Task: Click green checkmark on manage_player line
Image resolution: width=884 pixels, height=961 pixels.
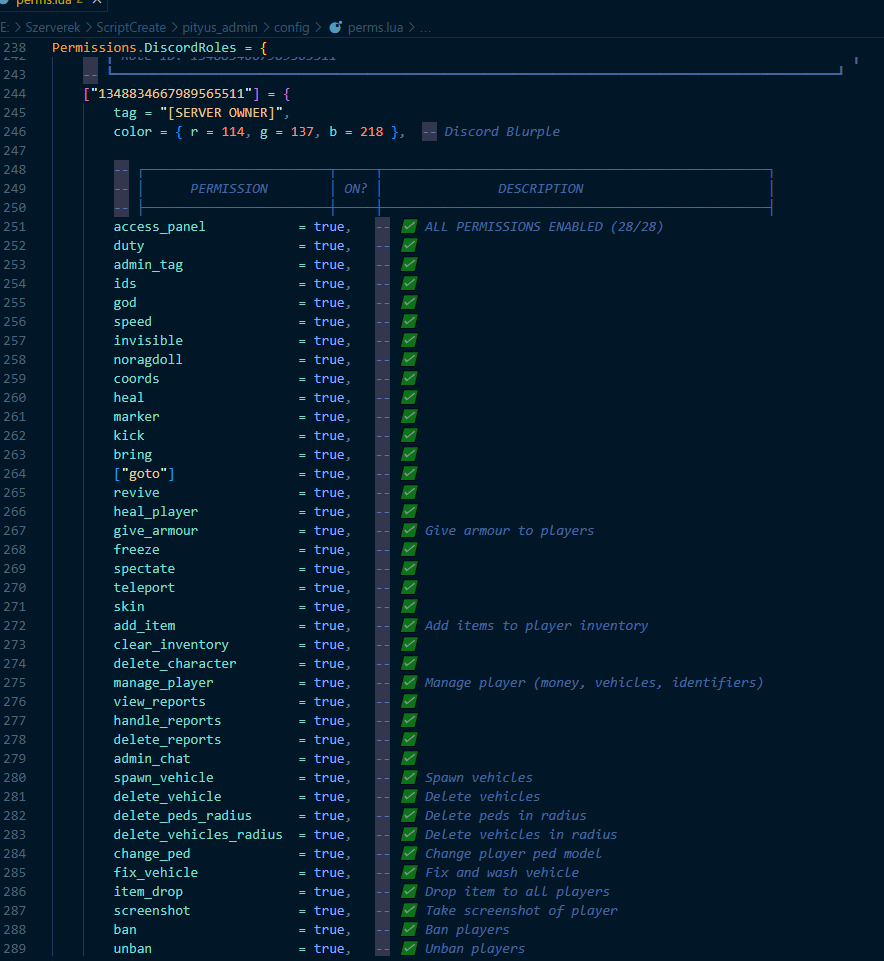Action: click(x=409, y=683)
